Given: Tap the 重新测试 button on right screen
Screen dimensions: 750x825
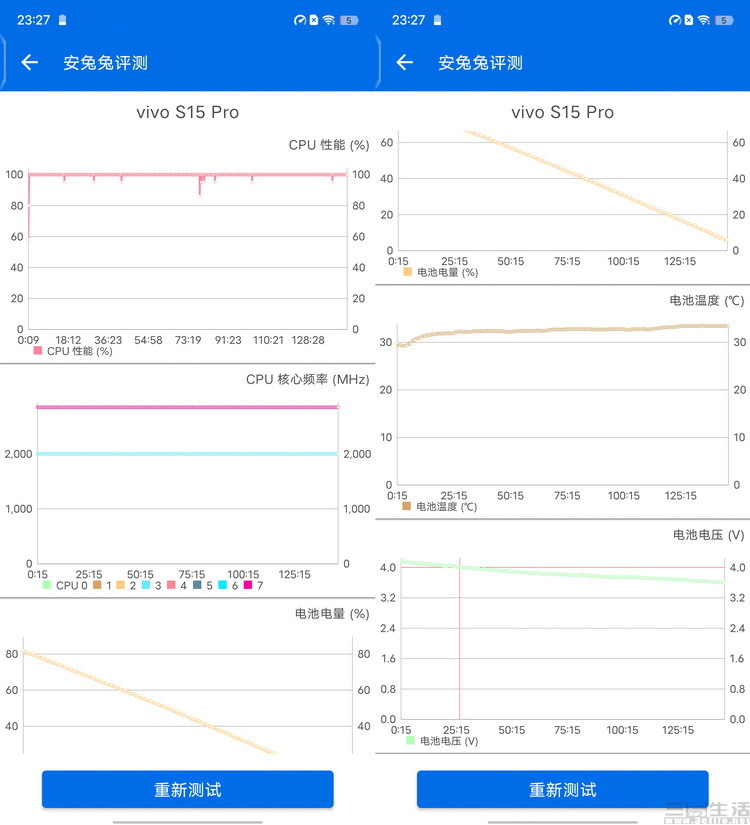Looking at the screenshot, I should tap(562, 789).
